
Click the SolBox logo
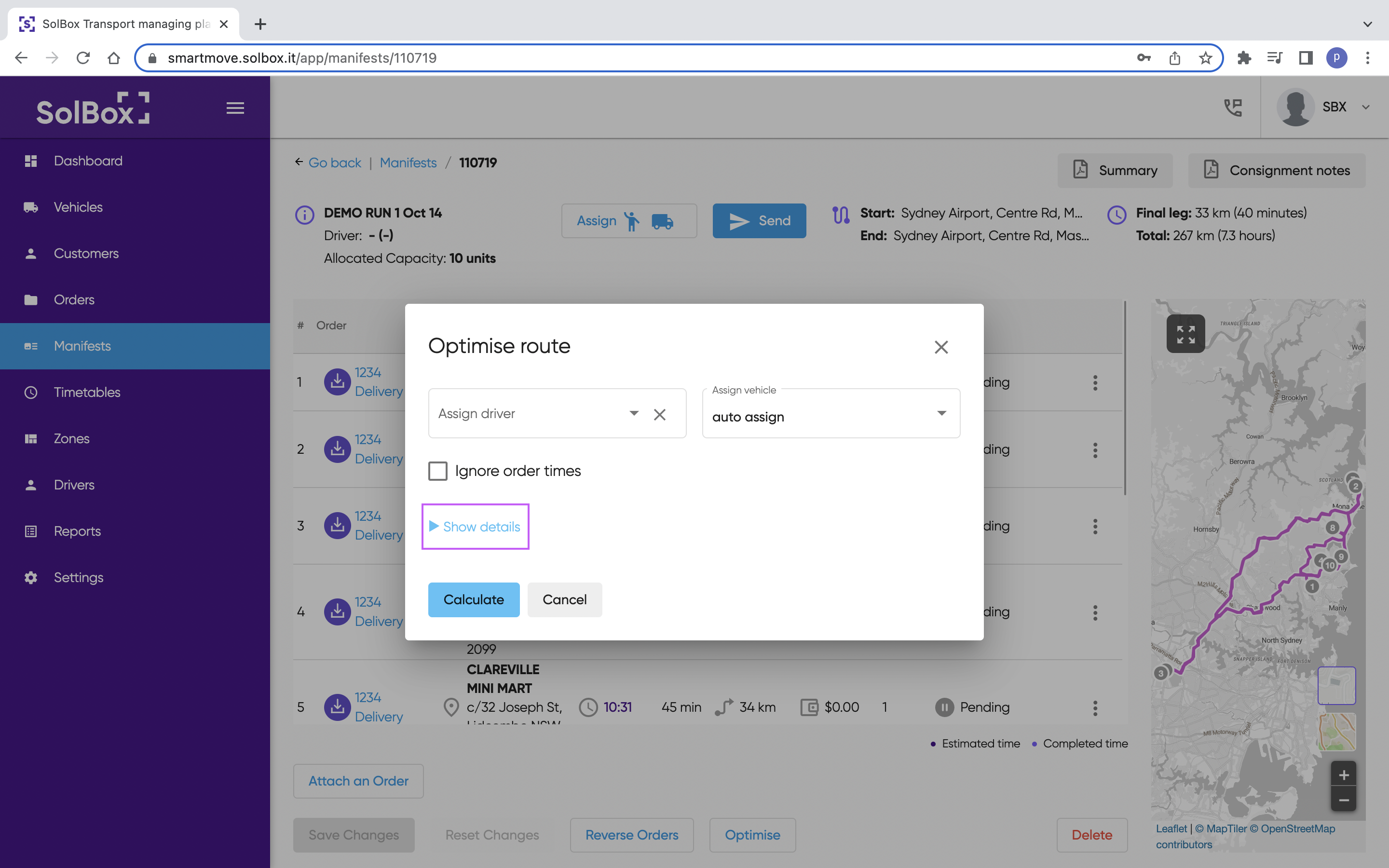tap(93, 108)
